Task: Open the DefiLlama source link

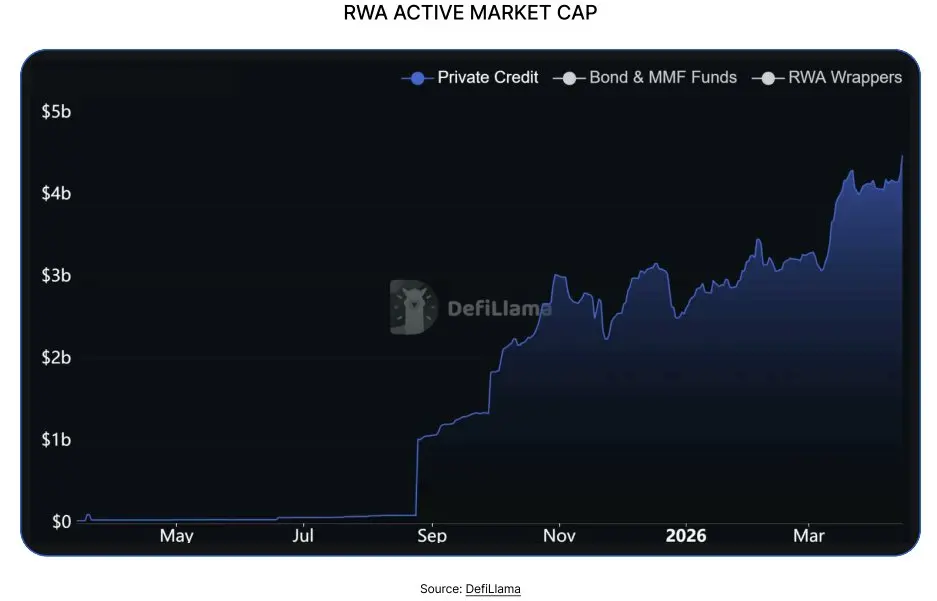Action: 493,589
